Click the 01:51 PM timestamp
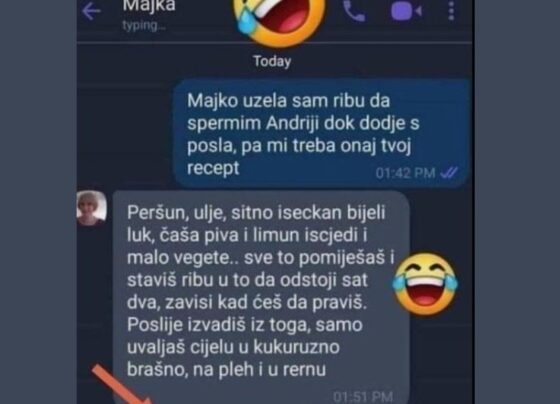 pos(363,397)
